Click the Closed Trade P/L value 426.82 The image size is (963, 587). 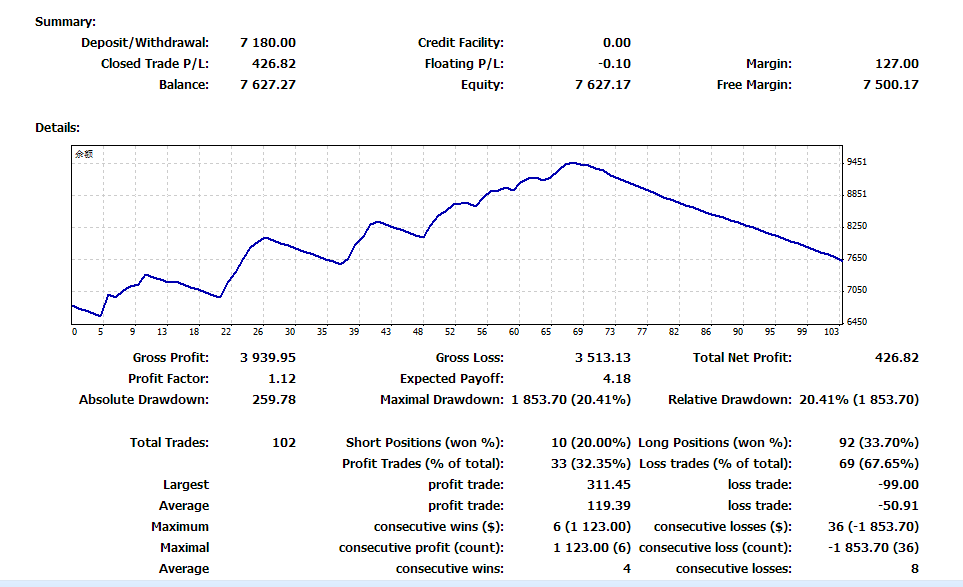coord(274,63)
